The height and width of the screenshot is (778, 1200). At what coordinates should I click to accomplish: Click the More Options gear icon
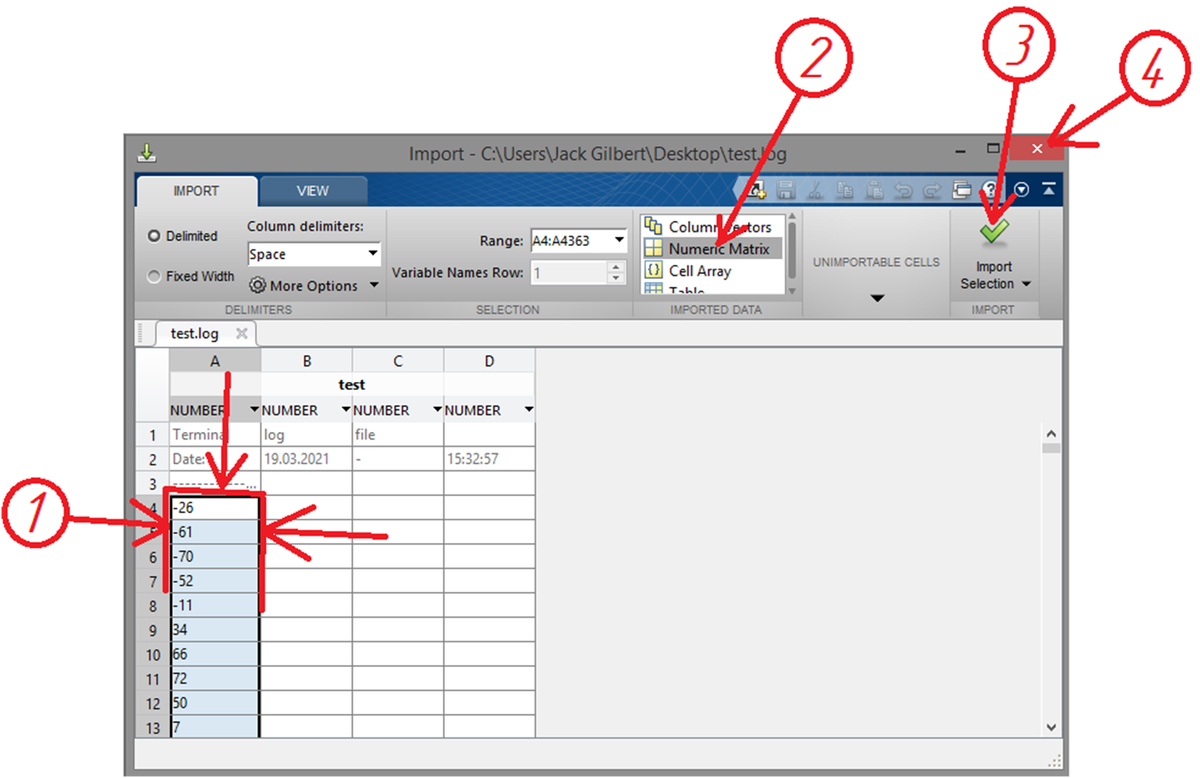click(258, 286)
